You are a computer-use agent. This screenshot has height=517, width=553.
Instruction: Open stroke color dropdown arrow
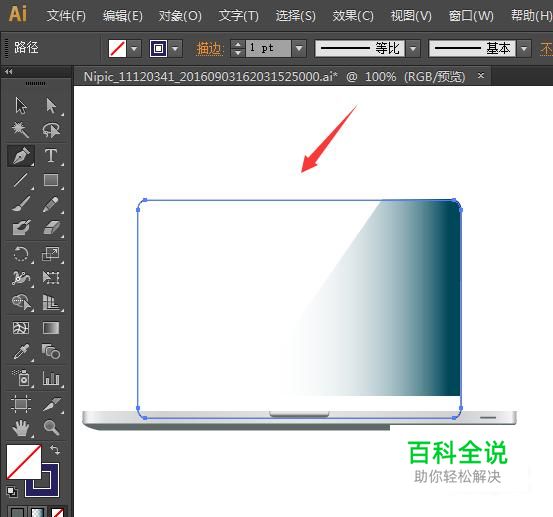tap(175, 48)
